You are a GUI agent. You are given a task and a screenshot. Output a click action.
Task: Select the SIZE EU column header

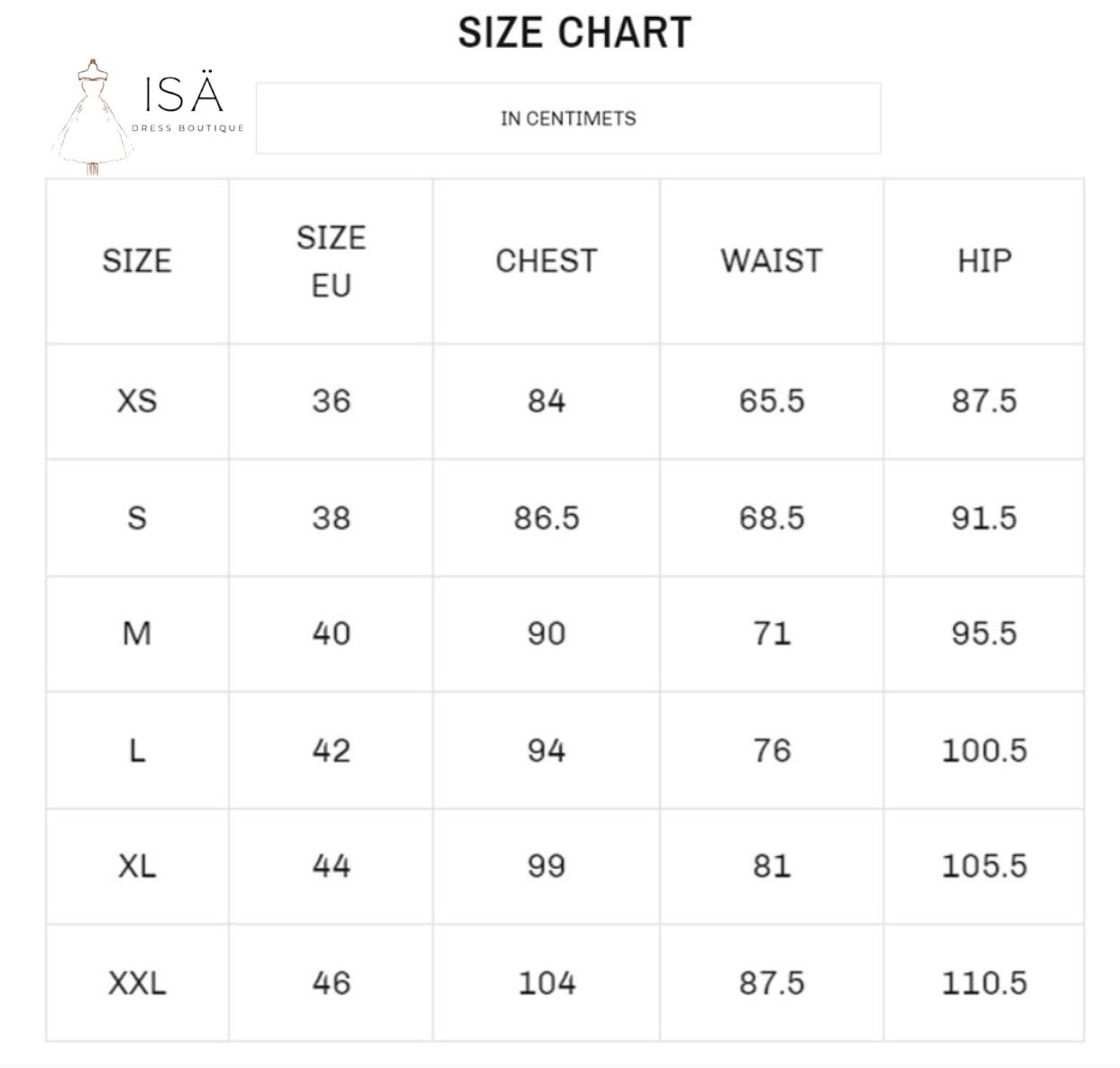coord(331,261)
